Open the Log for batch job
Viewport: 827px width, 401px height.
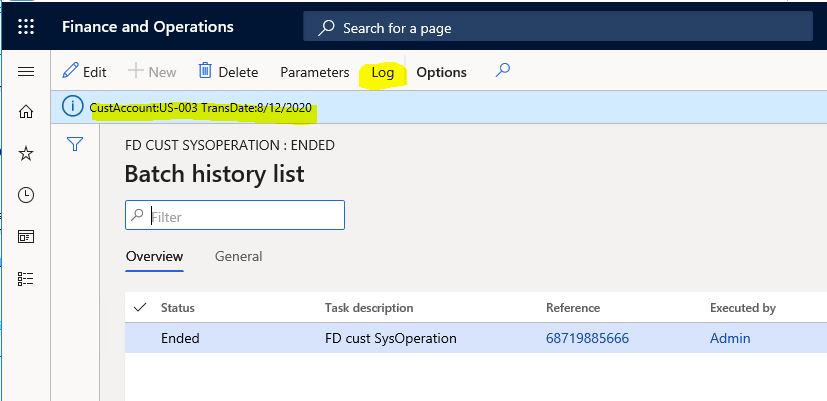pos(382,72)
